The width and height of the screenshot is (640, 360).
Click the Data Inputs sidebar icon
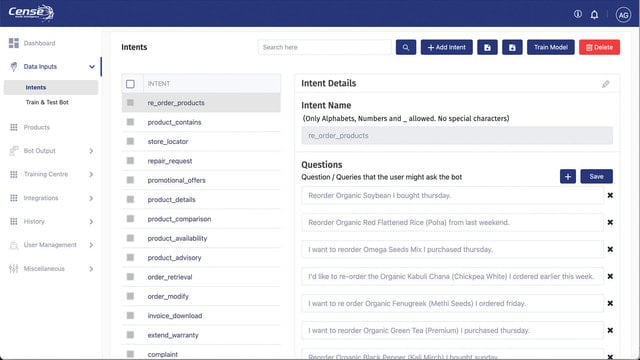tap(13, 67)
